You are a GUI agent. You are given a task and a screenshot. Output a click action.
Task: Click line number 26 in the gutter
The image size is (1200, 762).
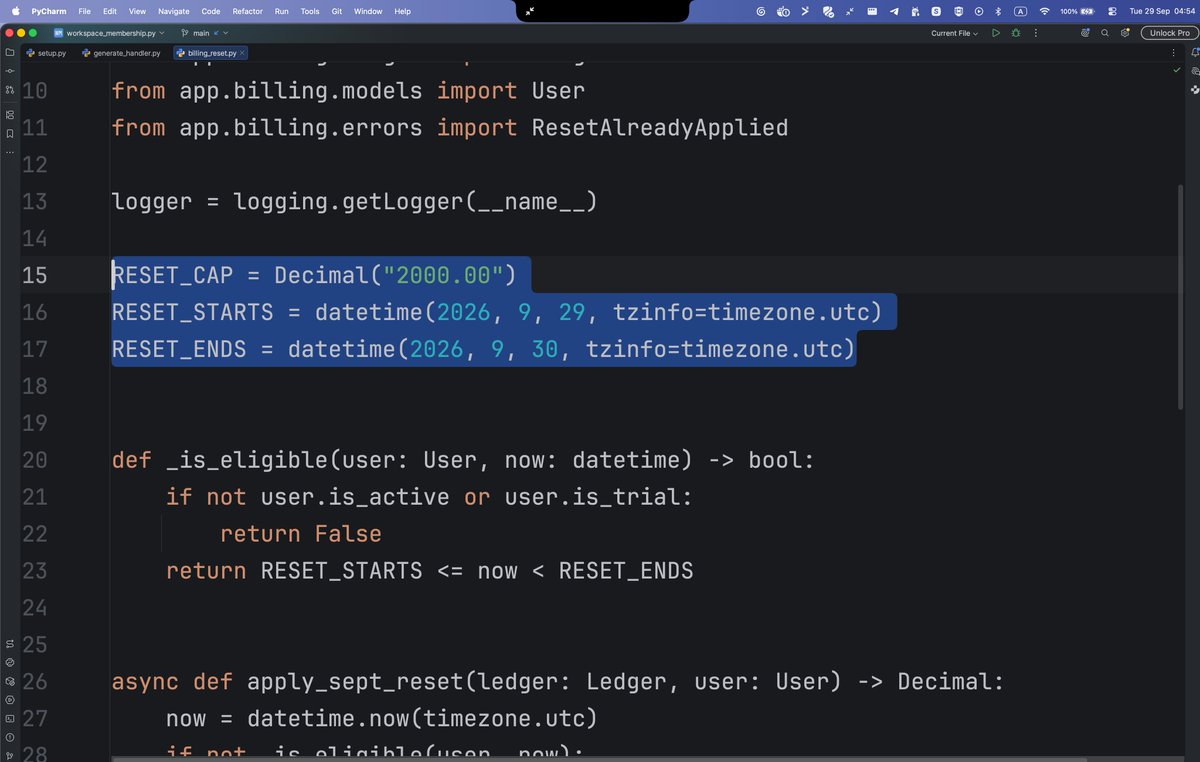34,682
